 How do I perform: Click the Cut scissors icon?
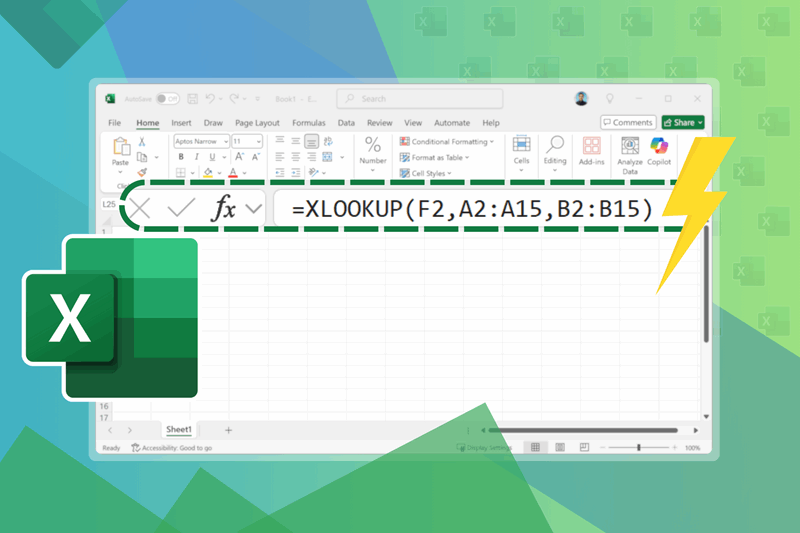(143, 142)
